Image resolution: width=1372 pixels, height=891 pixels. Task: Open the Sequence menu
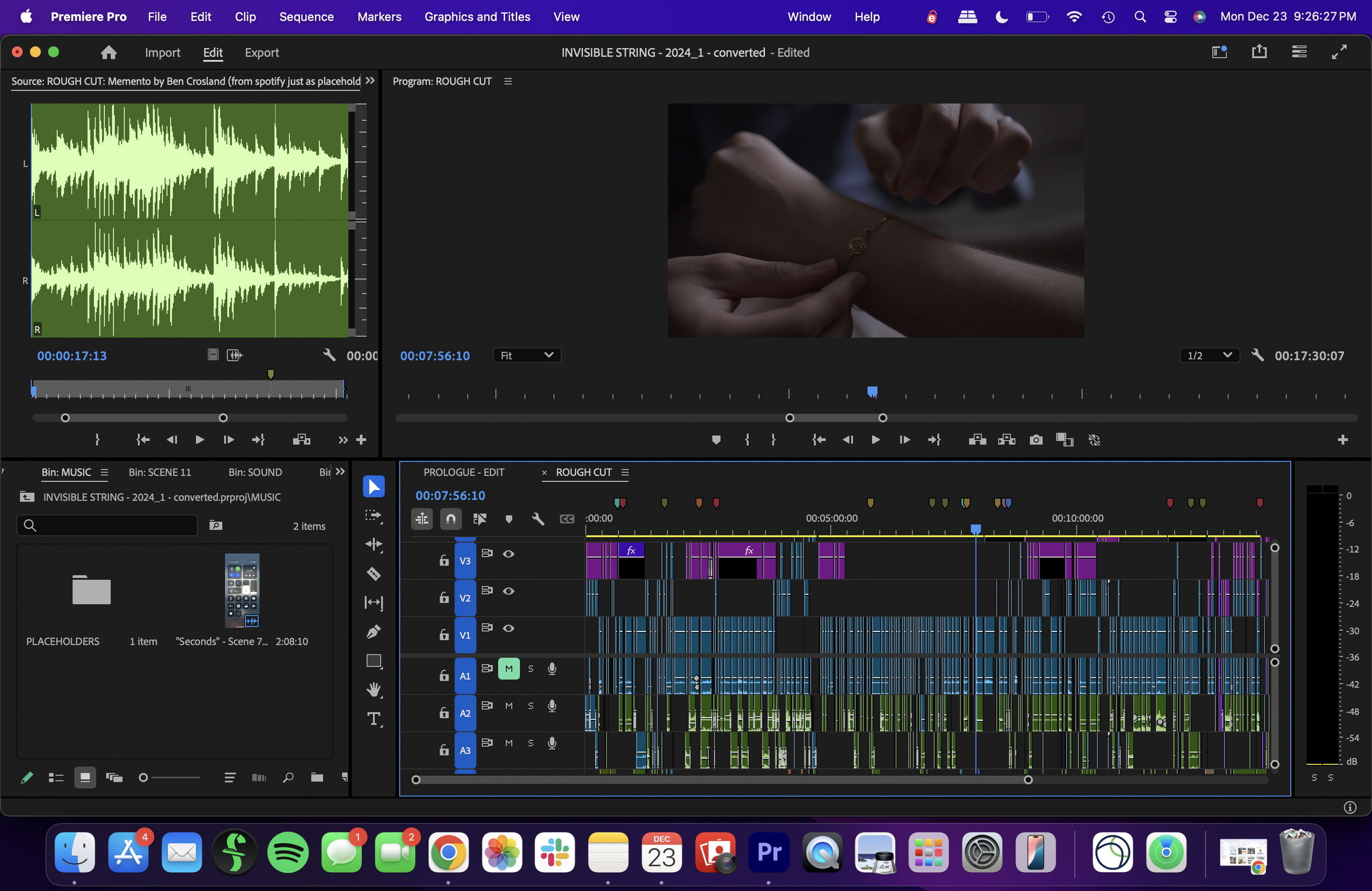[306, 16]
